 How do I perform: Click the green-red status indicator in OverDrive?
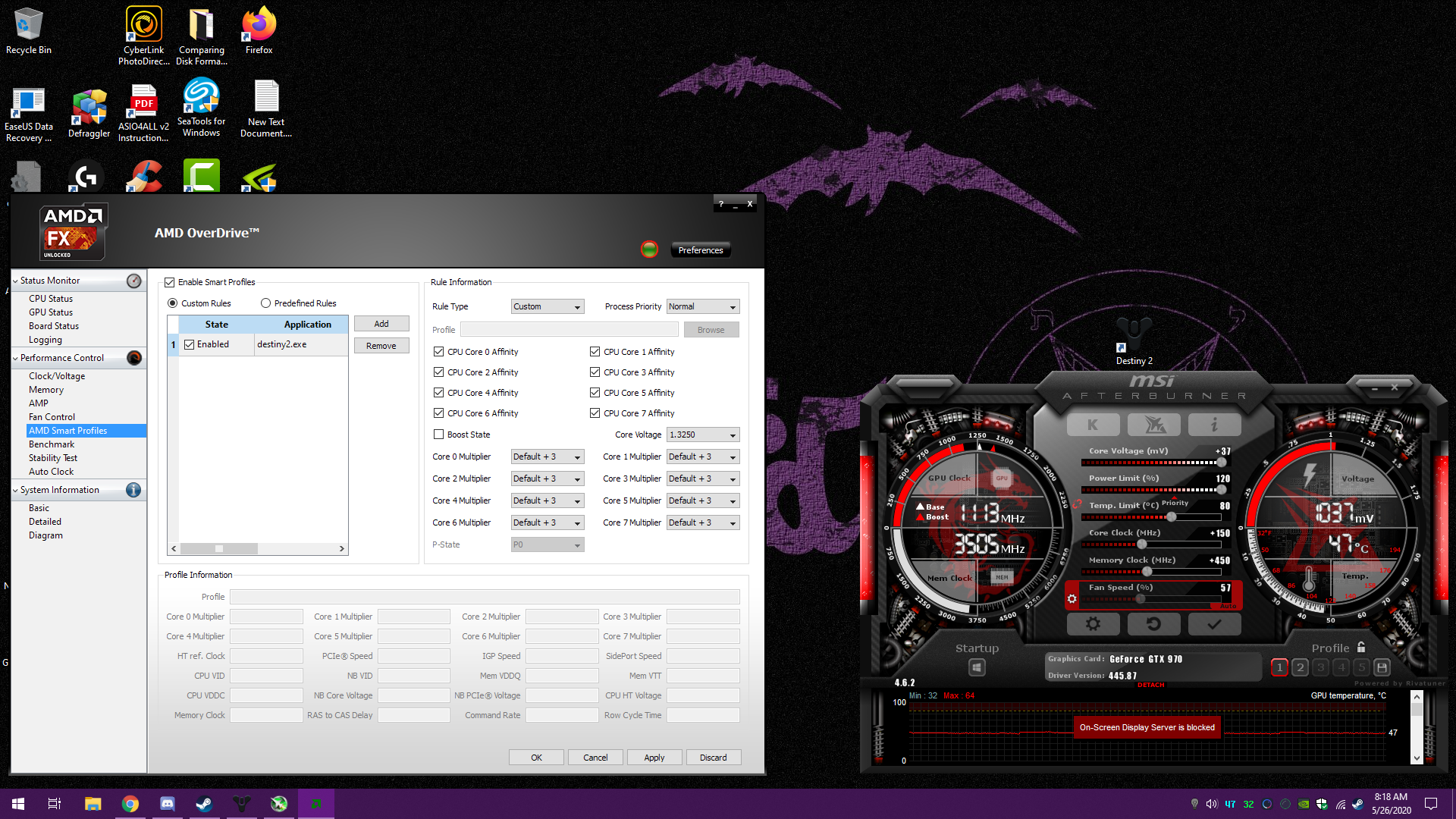649,249
